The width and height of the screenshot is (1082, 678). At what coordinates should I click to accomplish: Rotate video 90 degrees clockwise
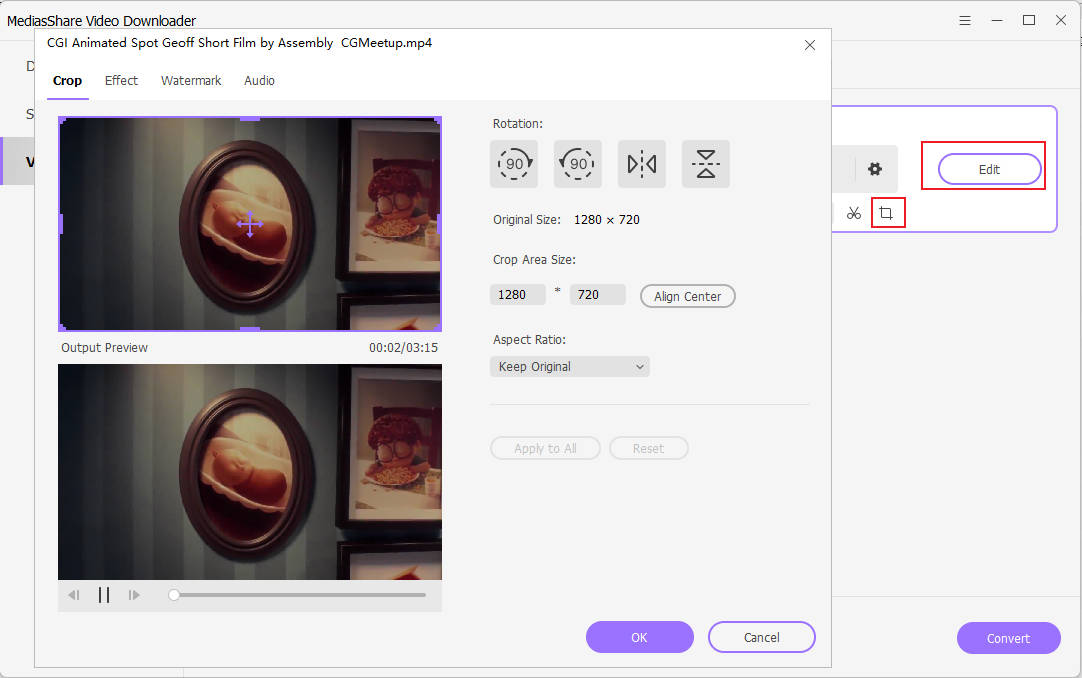click(514, 164)
